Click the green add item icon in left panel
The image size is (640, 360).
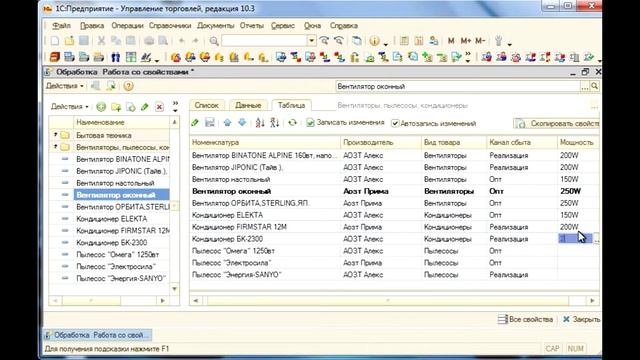point(101,107)
